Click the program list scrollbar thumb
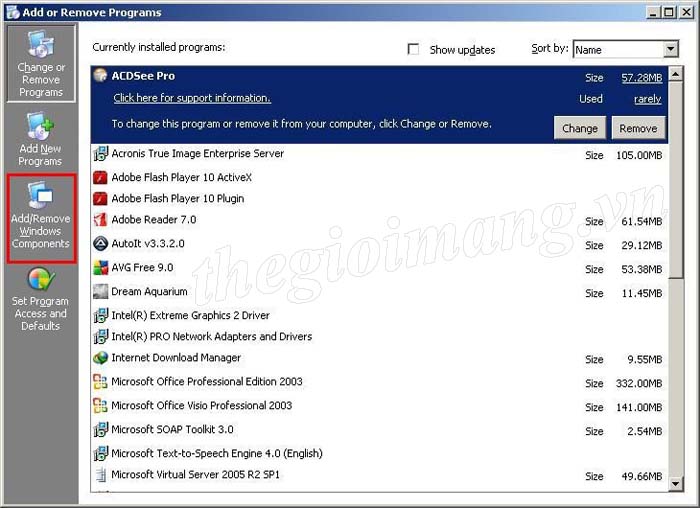 [676, 179]
